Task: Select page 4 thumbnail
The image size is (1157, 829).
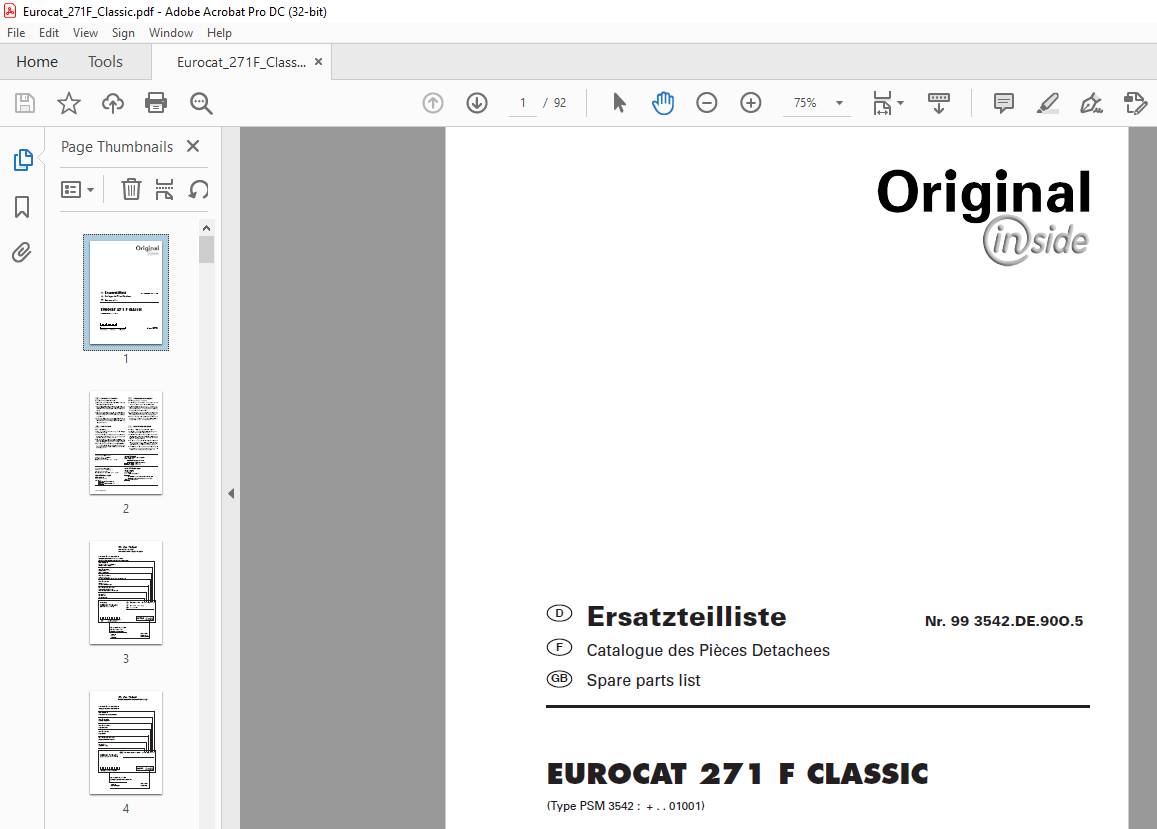Action: pos(126,743)
